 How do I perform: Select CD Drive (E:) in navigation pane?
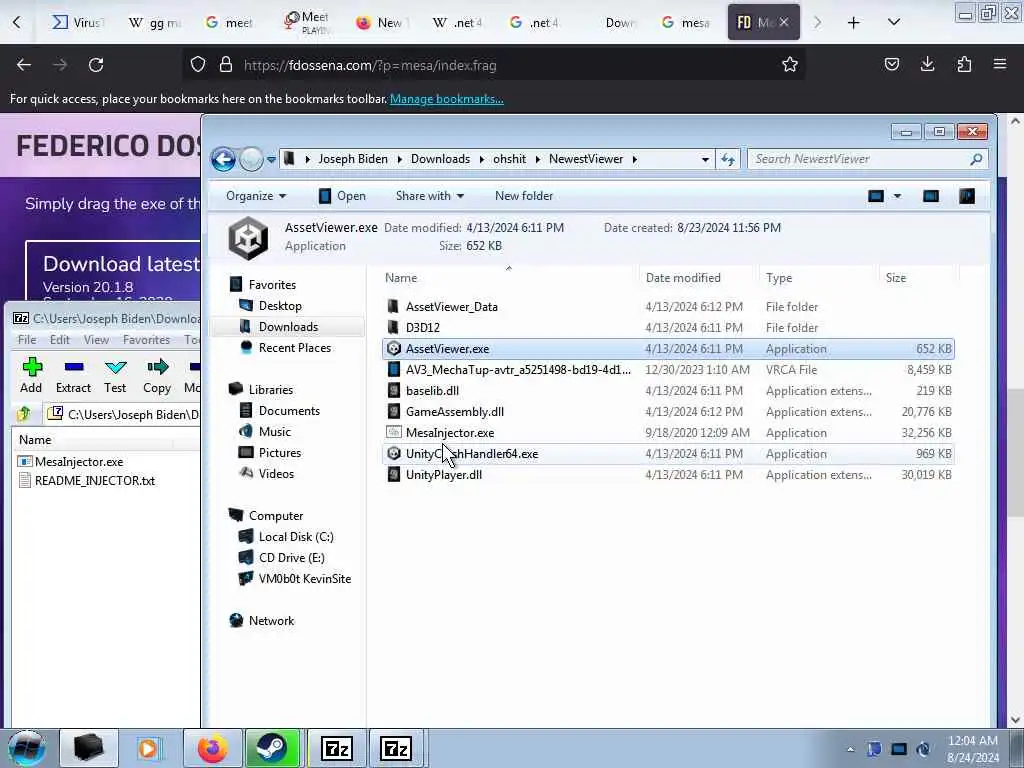point(291,558)
